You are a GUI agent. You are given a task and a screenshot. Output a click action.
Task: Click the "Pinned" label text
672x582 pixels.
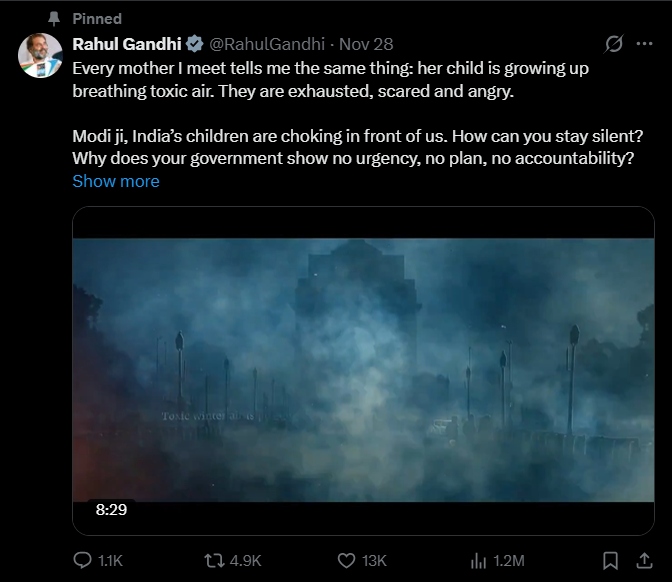[97, 19]
